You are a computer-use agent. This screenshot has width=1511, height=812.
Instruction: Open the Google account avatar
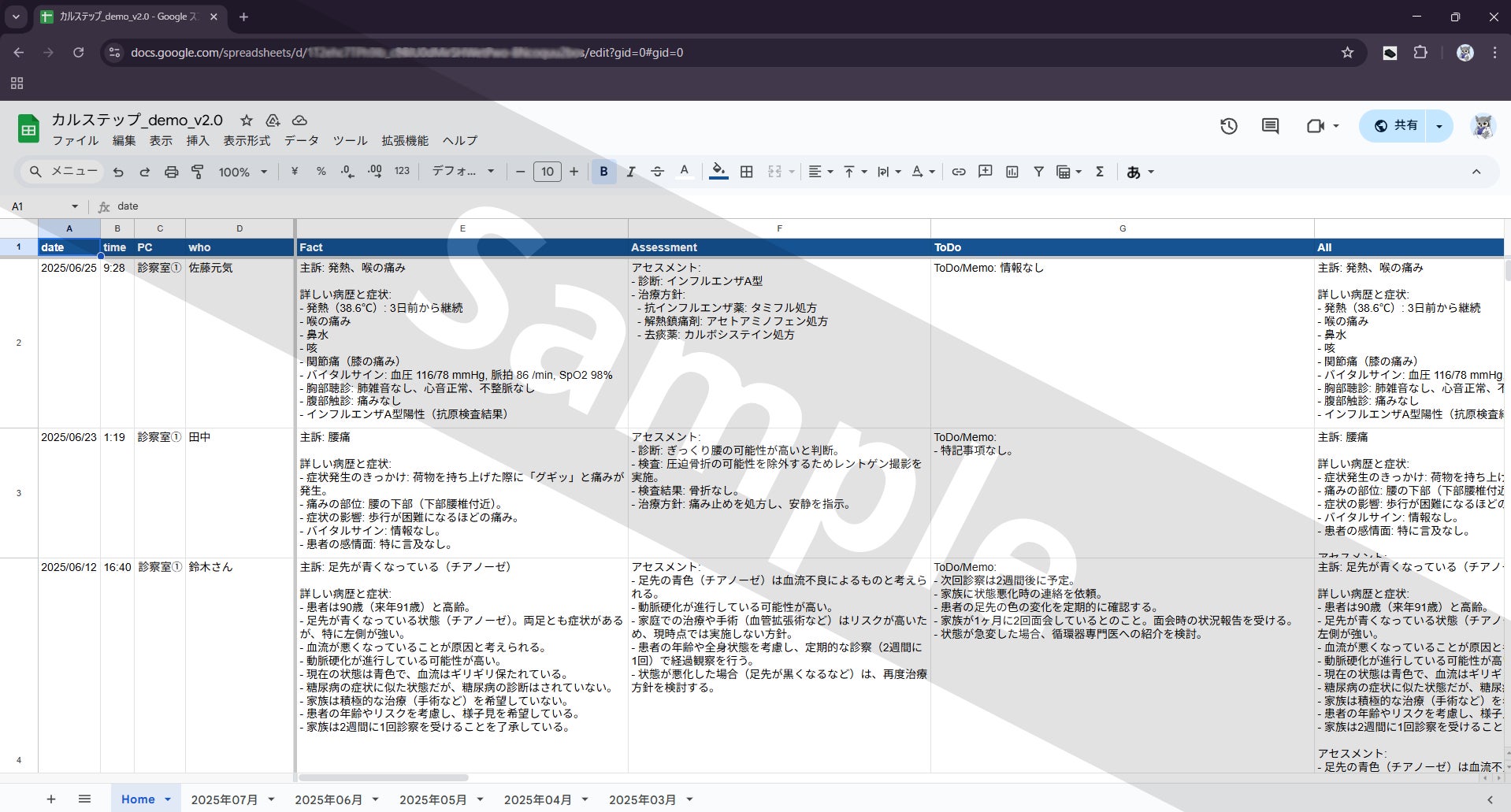coord(1483,126)
